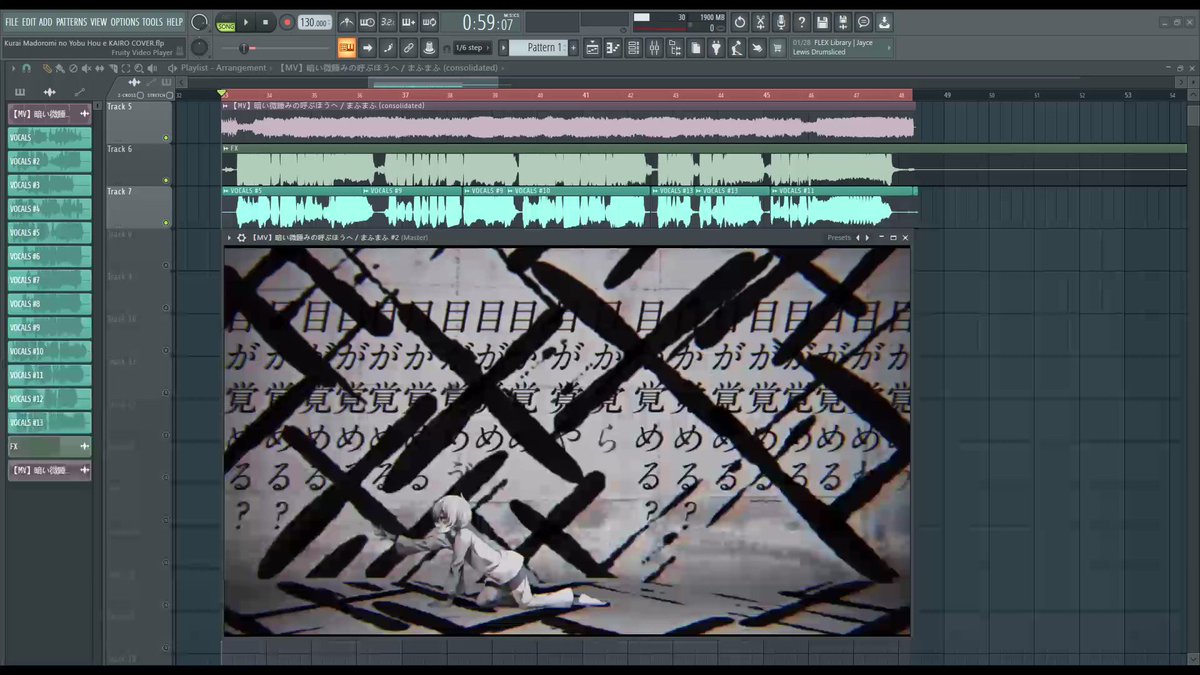1200x675 pixels.
Task: Open the metronome toggle icon
Action: [346, 22]
